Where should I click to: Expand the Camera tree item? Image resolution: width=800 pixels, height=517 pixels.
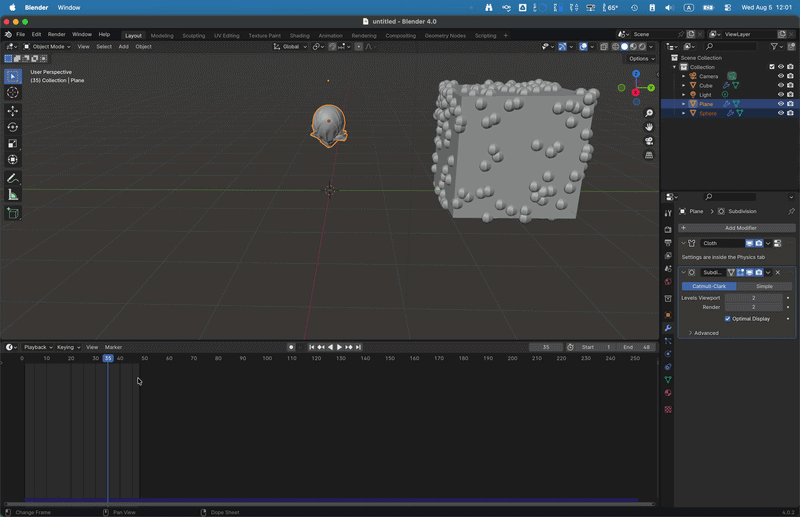pyautogui.click(x=684, y=76)
